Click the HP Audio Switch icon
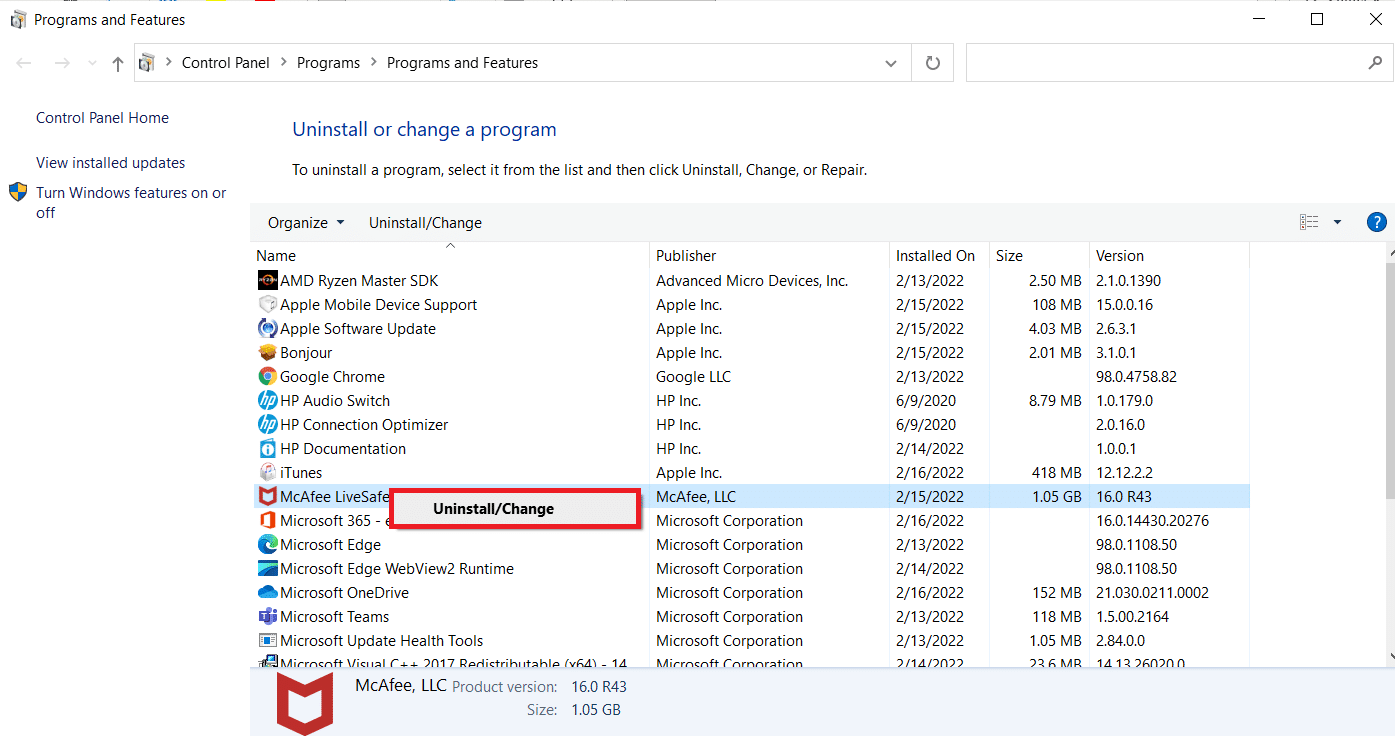The width and height of the screenshot is (1395, 736). [x=267, y=401]
